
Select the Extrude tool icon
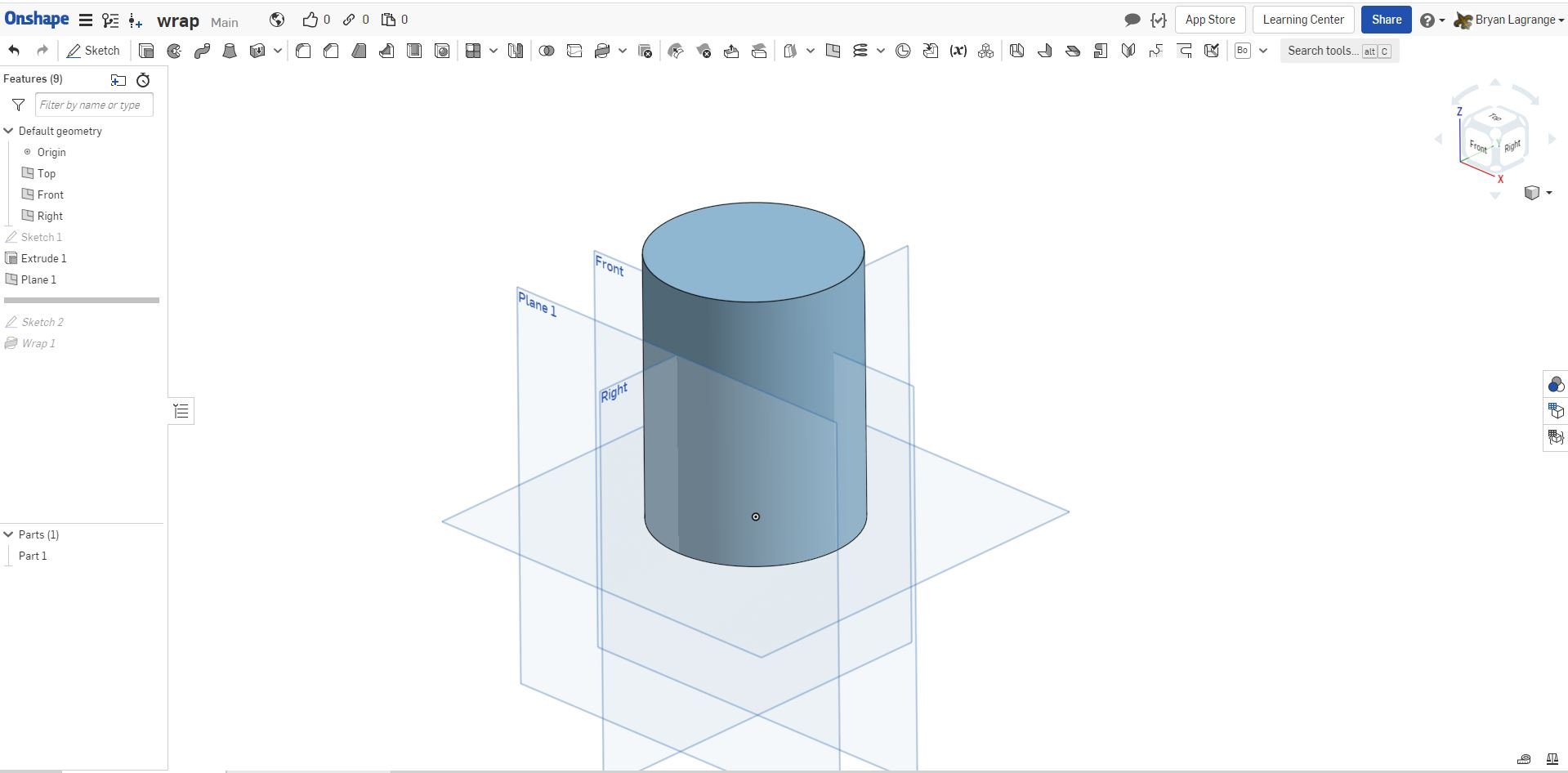146,51
